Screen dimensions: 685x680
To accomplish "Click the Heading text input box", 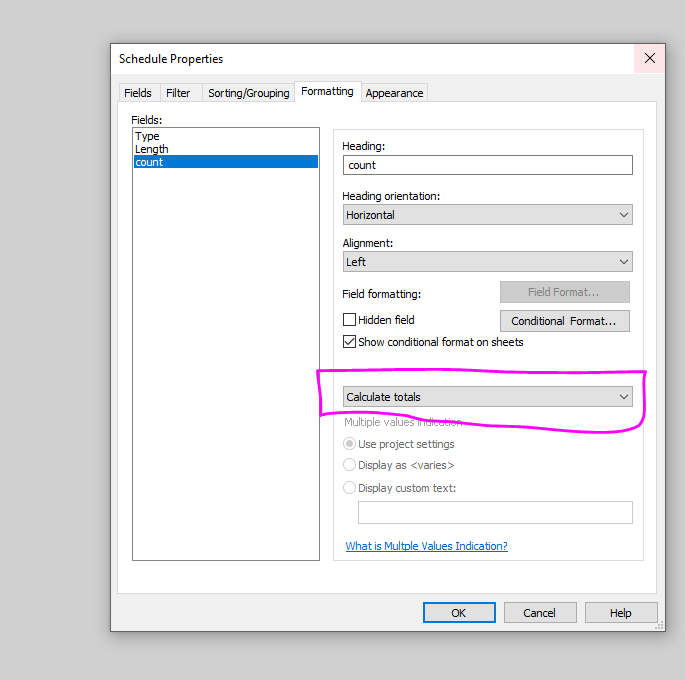I will 487,165.
